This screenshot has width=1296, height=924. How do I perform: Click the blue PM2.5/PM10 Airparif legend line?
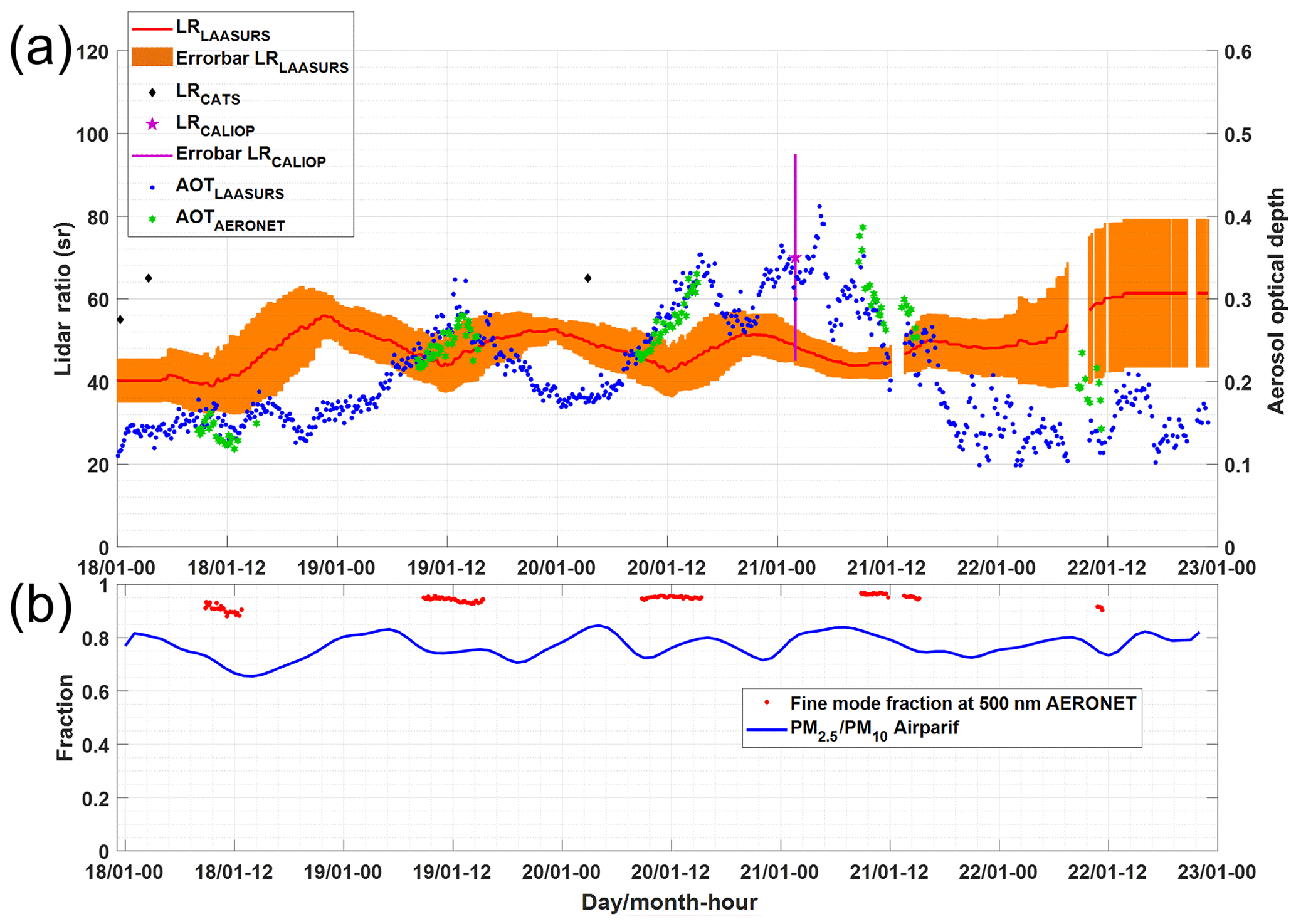[766, 729]
